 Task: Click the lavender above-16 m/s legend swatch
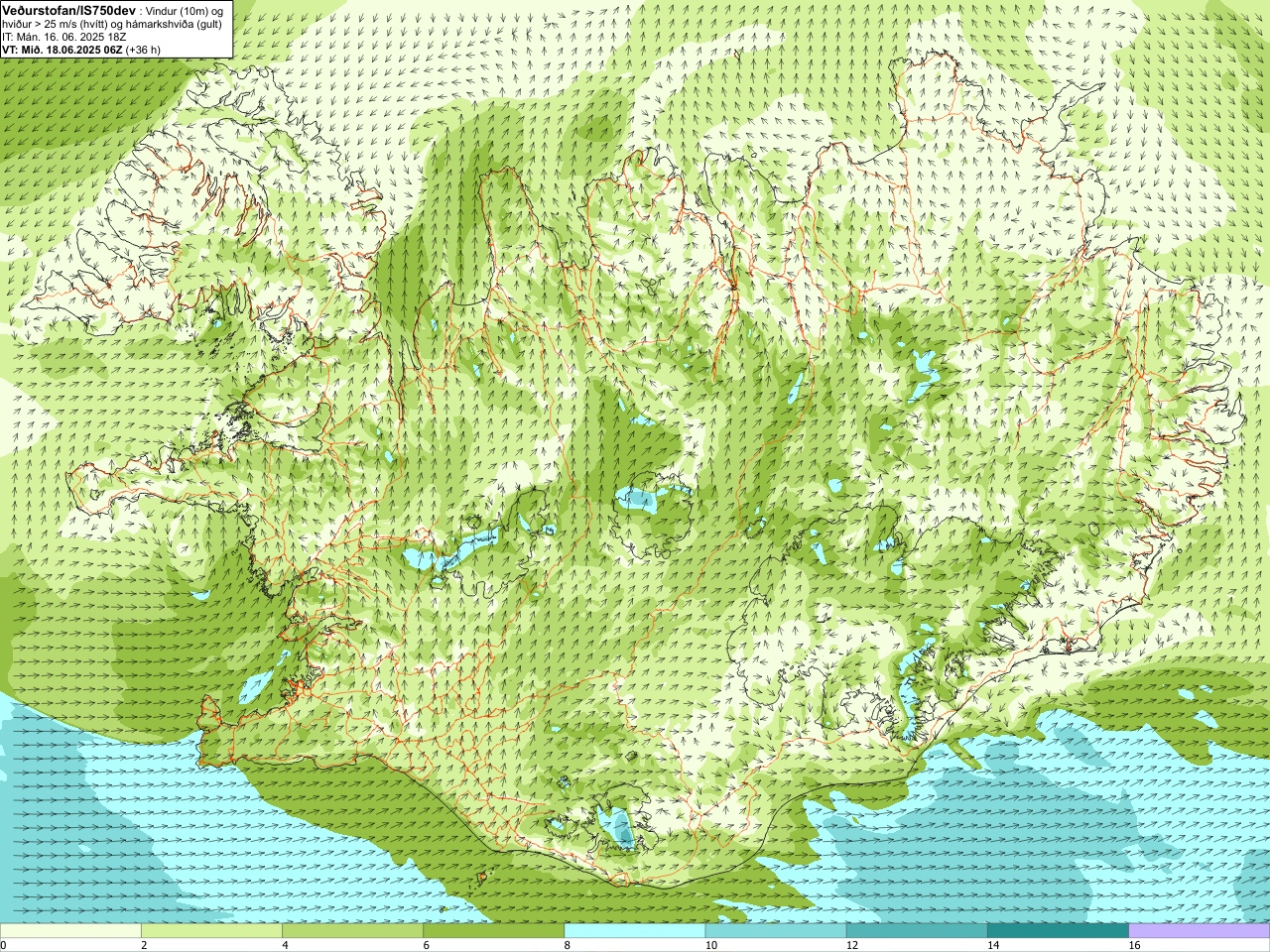pos(1200,930)
